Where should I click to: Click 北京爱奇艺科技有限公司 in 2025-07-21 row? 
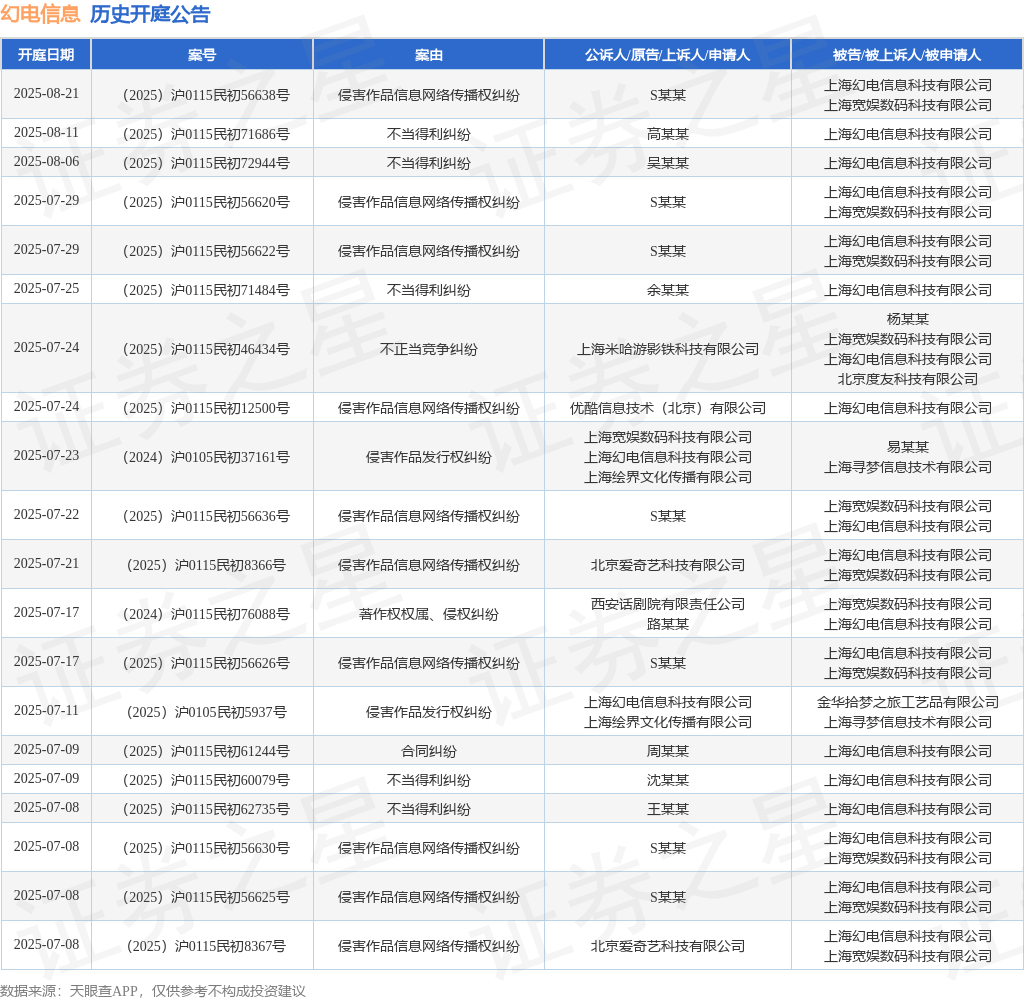667,566
